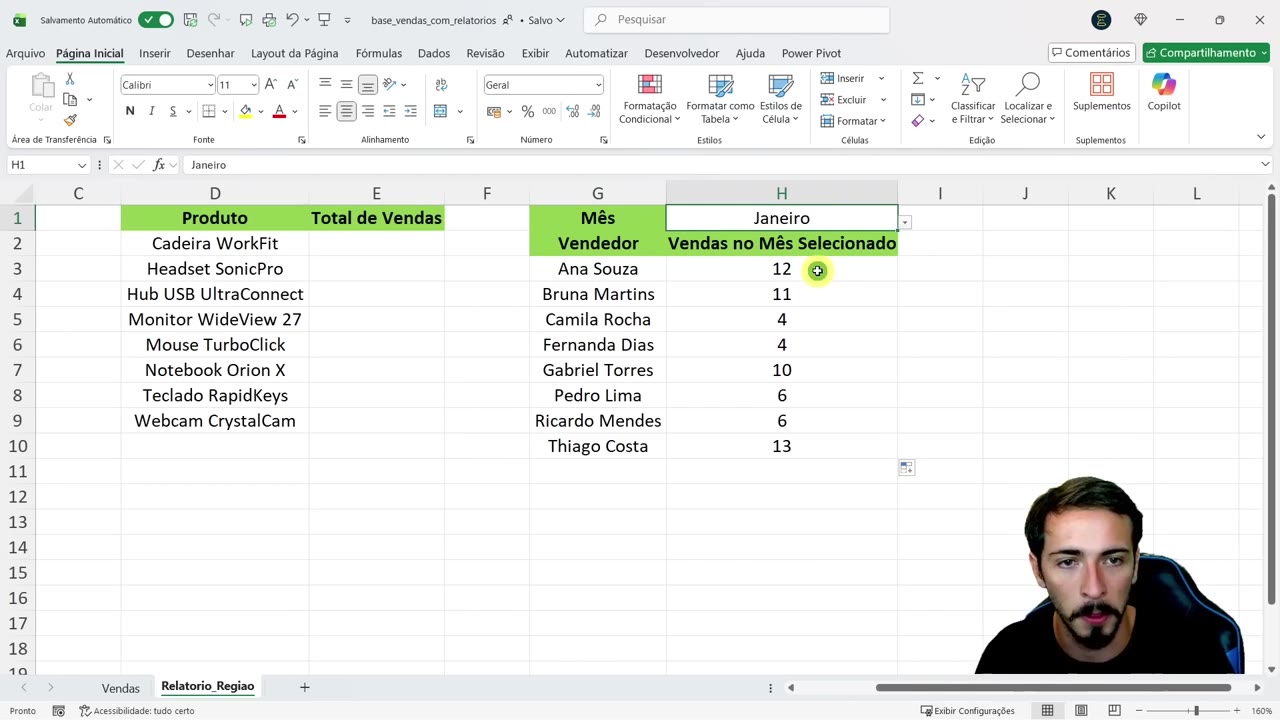The width and height of the screenshot is (1280, 720).
Task: Open the Dados ribbon tab
Action: (x=434, y=53)
